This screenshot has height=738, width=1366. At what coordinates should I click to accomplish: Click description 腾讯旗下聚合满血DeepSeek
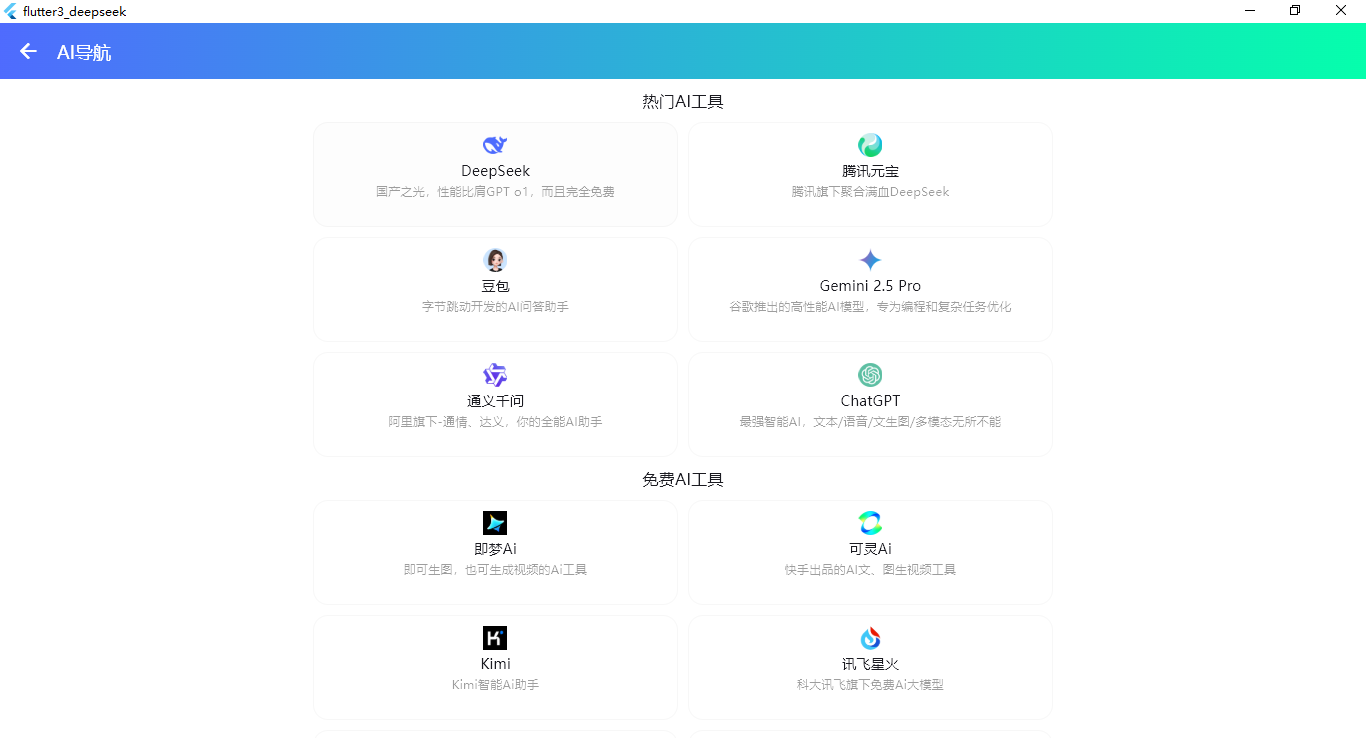[870, 192]
